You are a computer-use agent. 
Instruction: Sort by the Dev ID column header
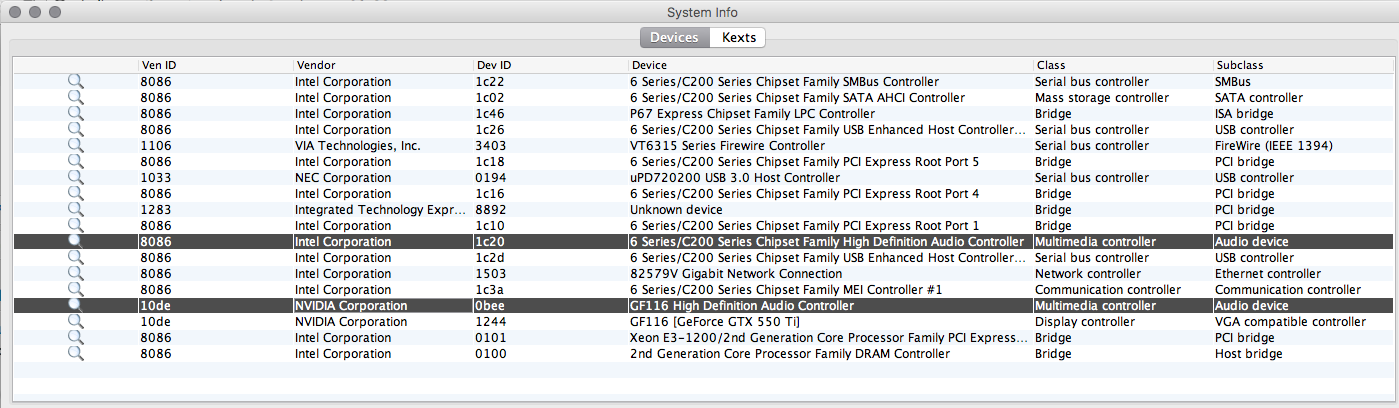549,65
